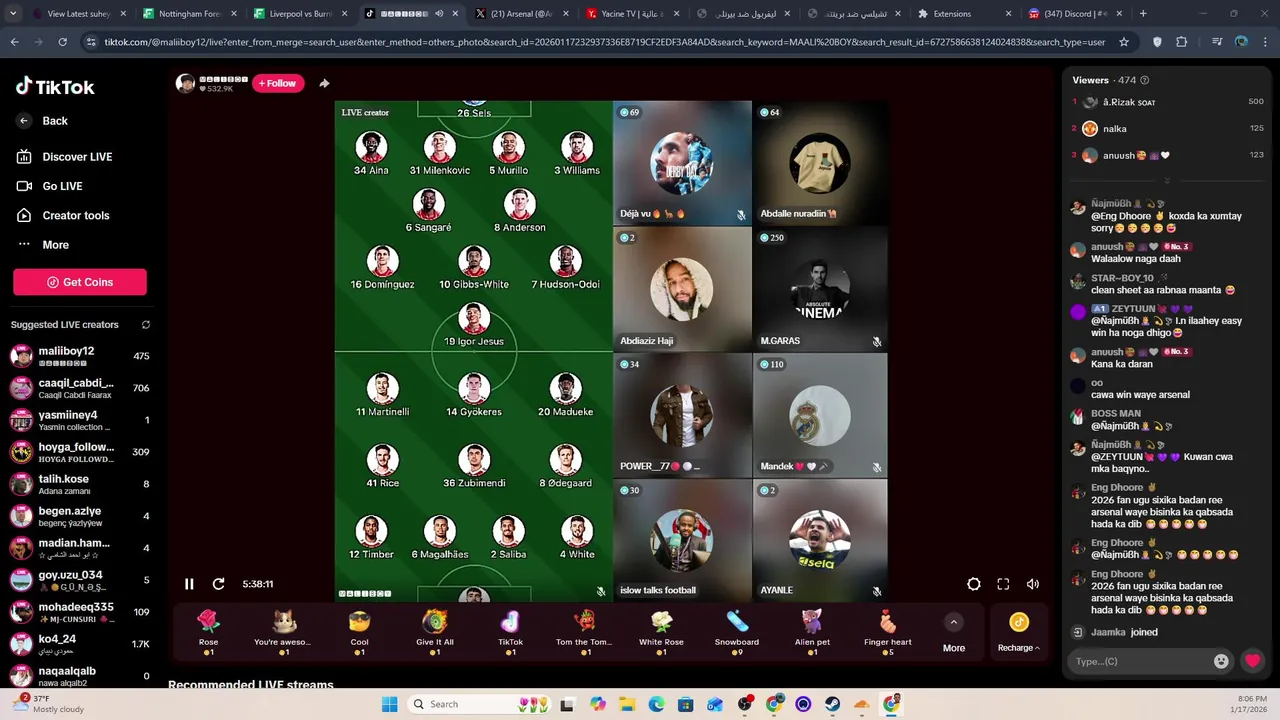Mute the live stream volume
This screenshot has height=720, width=1280.
1033,584
